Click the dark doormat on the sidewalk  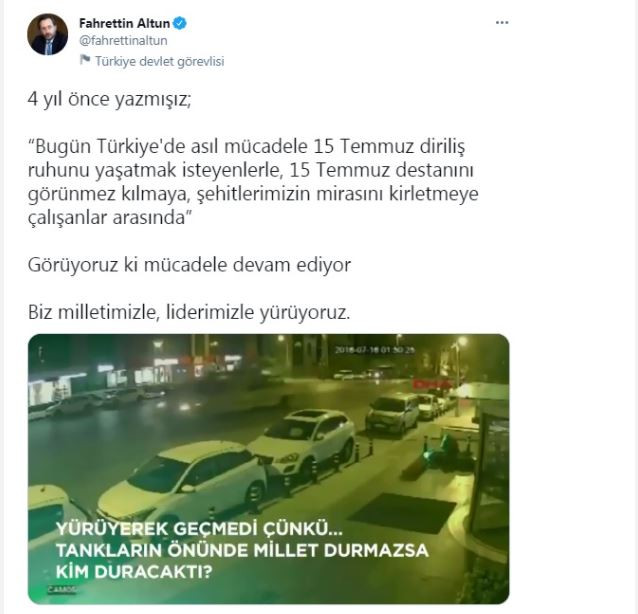coord(403,513)
